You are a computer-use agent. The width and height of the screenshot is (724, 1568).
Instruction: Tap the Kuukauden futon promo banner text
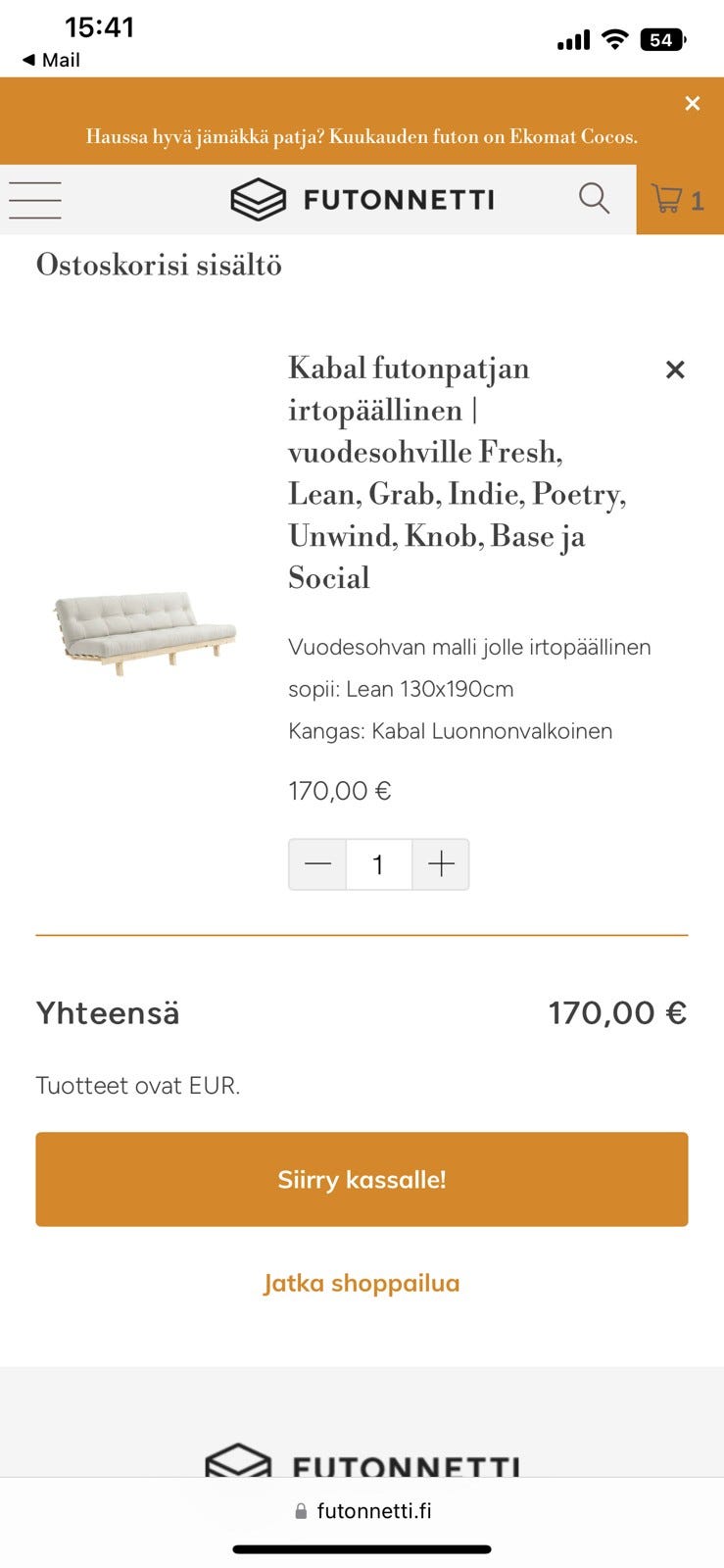362,136
